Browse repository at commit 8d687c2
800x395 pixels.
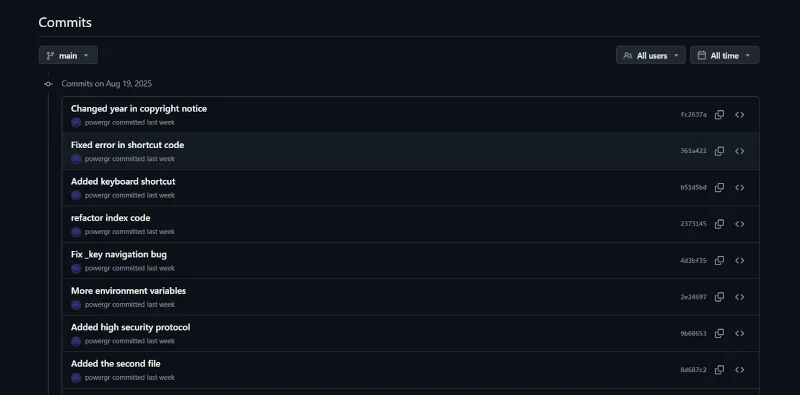point(739,370)
